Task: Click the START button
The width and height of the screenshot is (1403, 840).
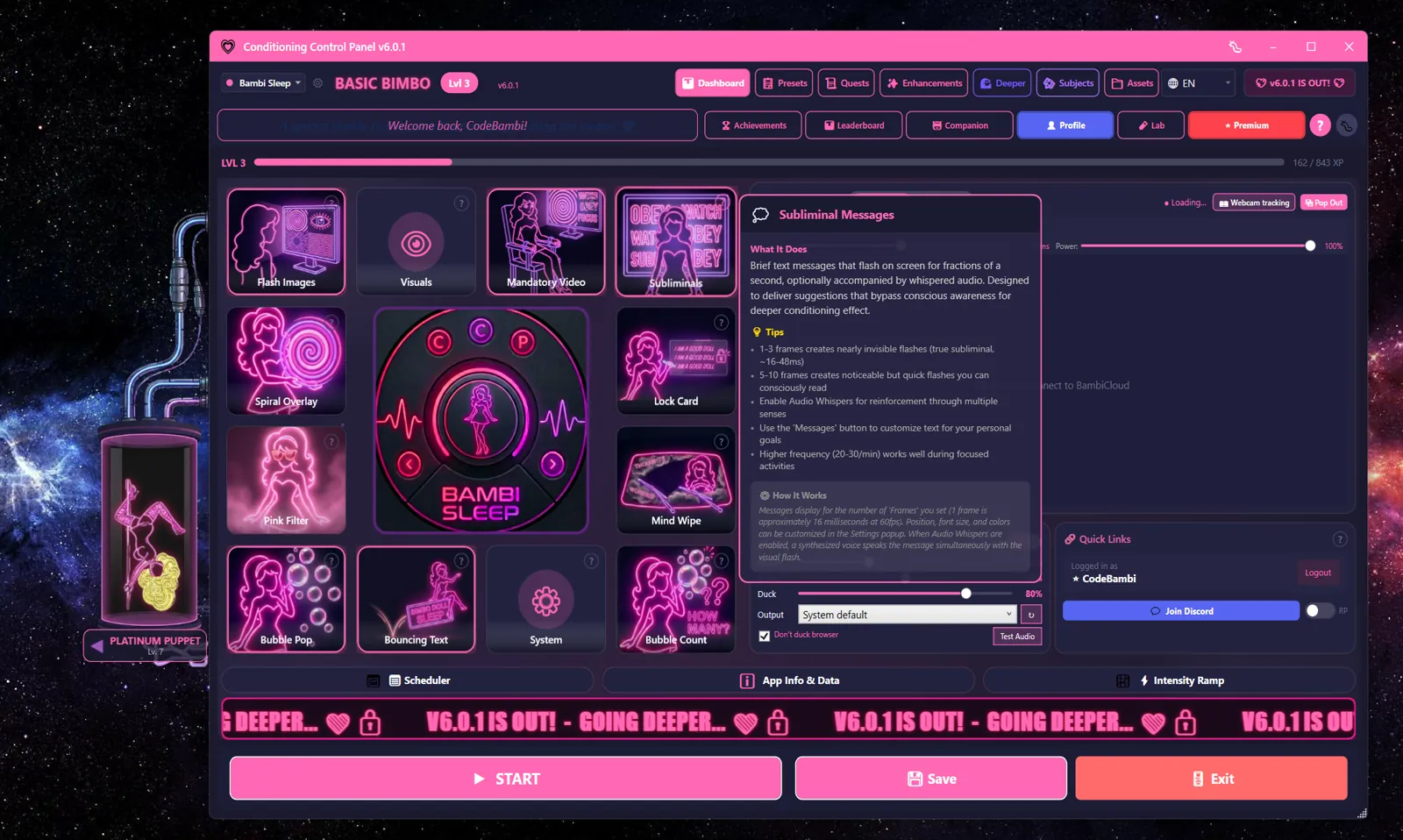Action: [x=505, y=779]
